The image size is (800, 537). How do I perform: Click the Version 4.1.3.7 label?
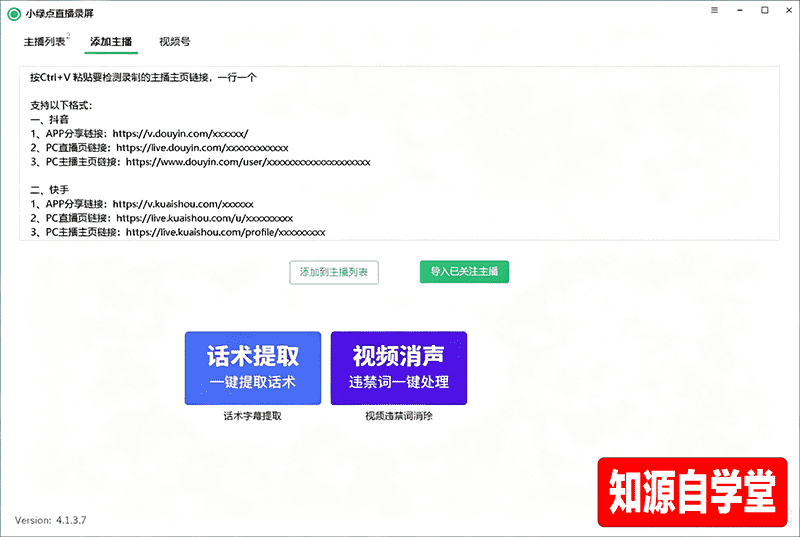[51, 520]
